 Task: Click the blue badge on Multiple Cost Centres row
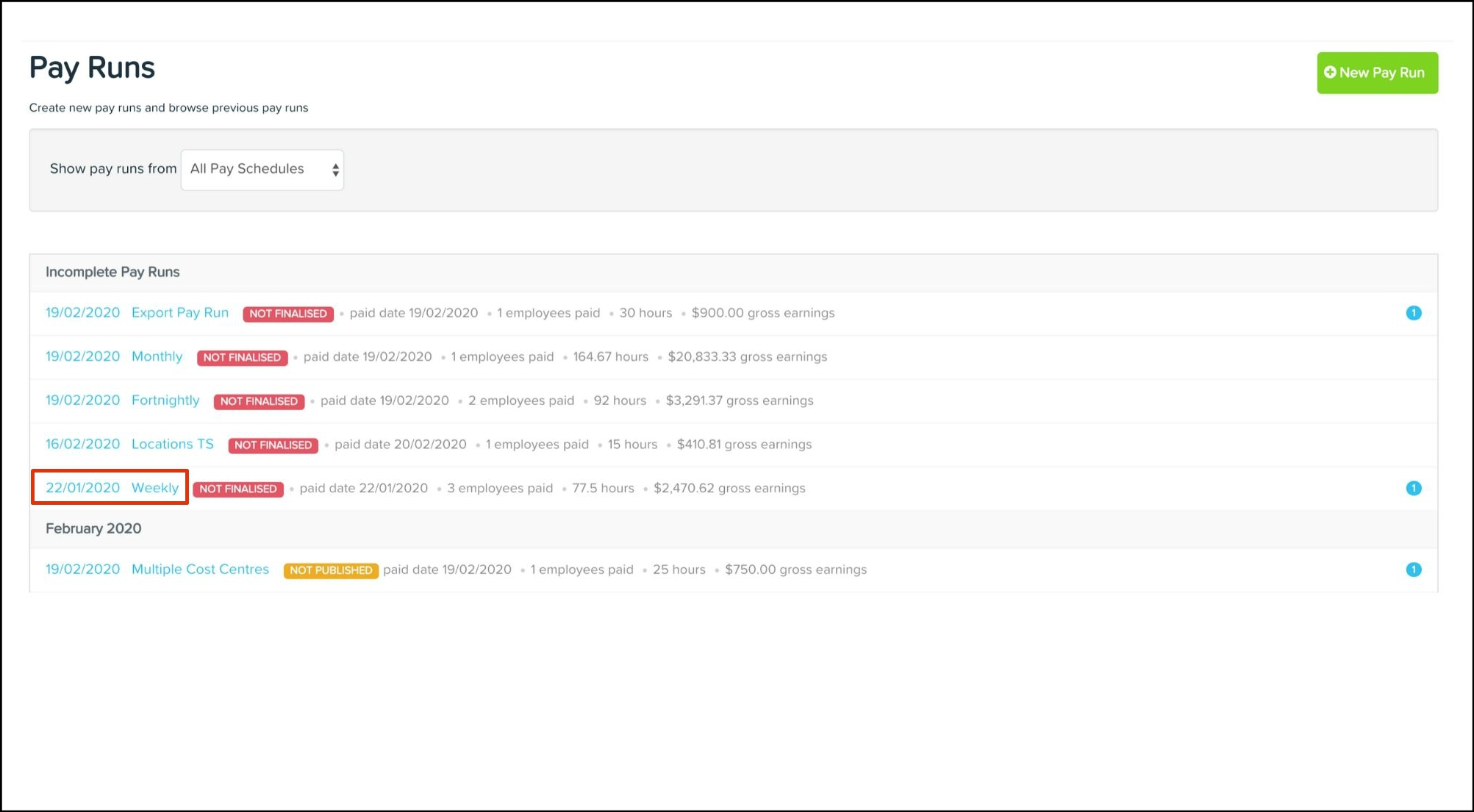pyautogui.click(x=1413, y=570)
